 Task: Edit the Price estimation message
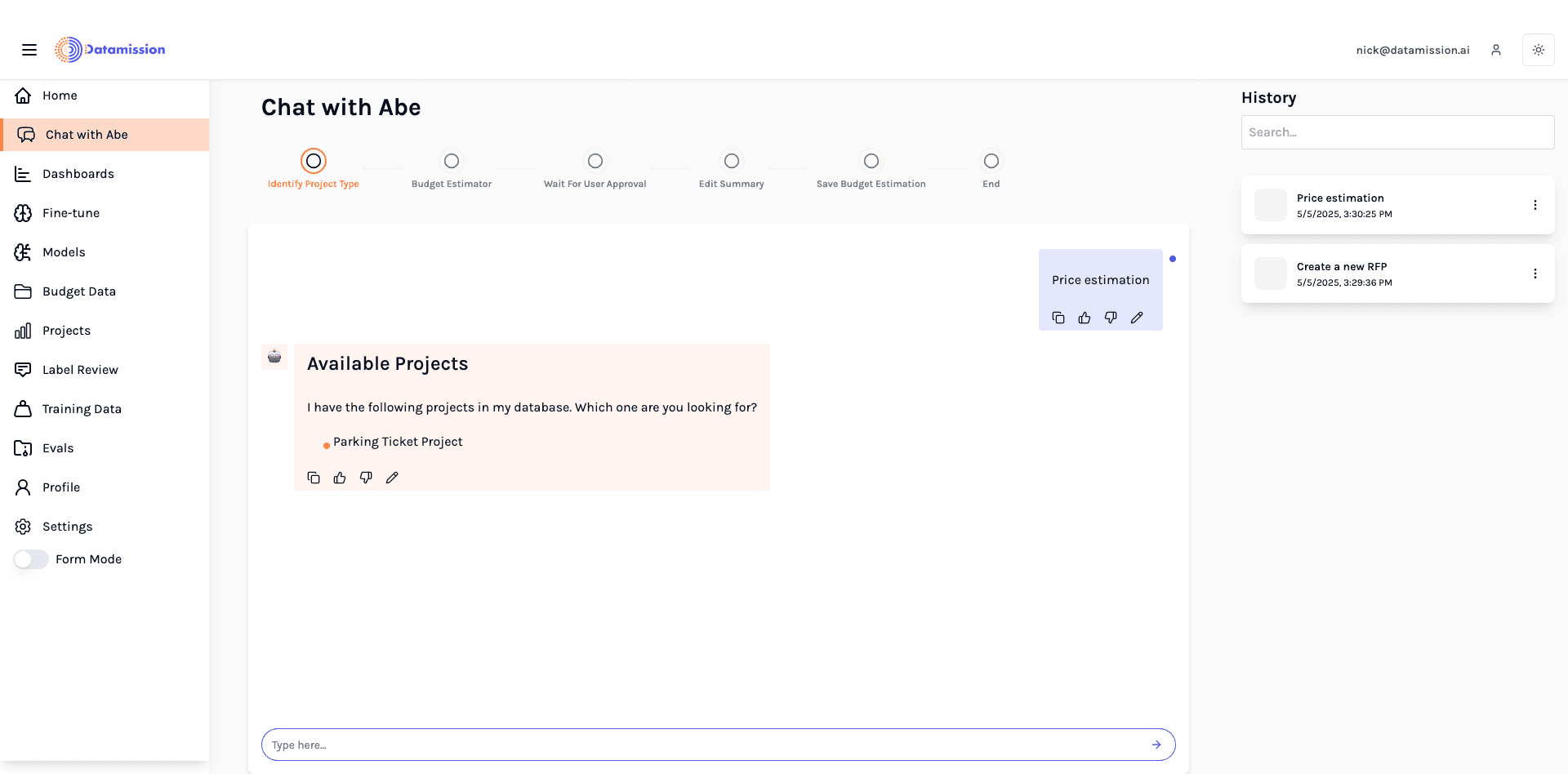(x=1137, y=318)
